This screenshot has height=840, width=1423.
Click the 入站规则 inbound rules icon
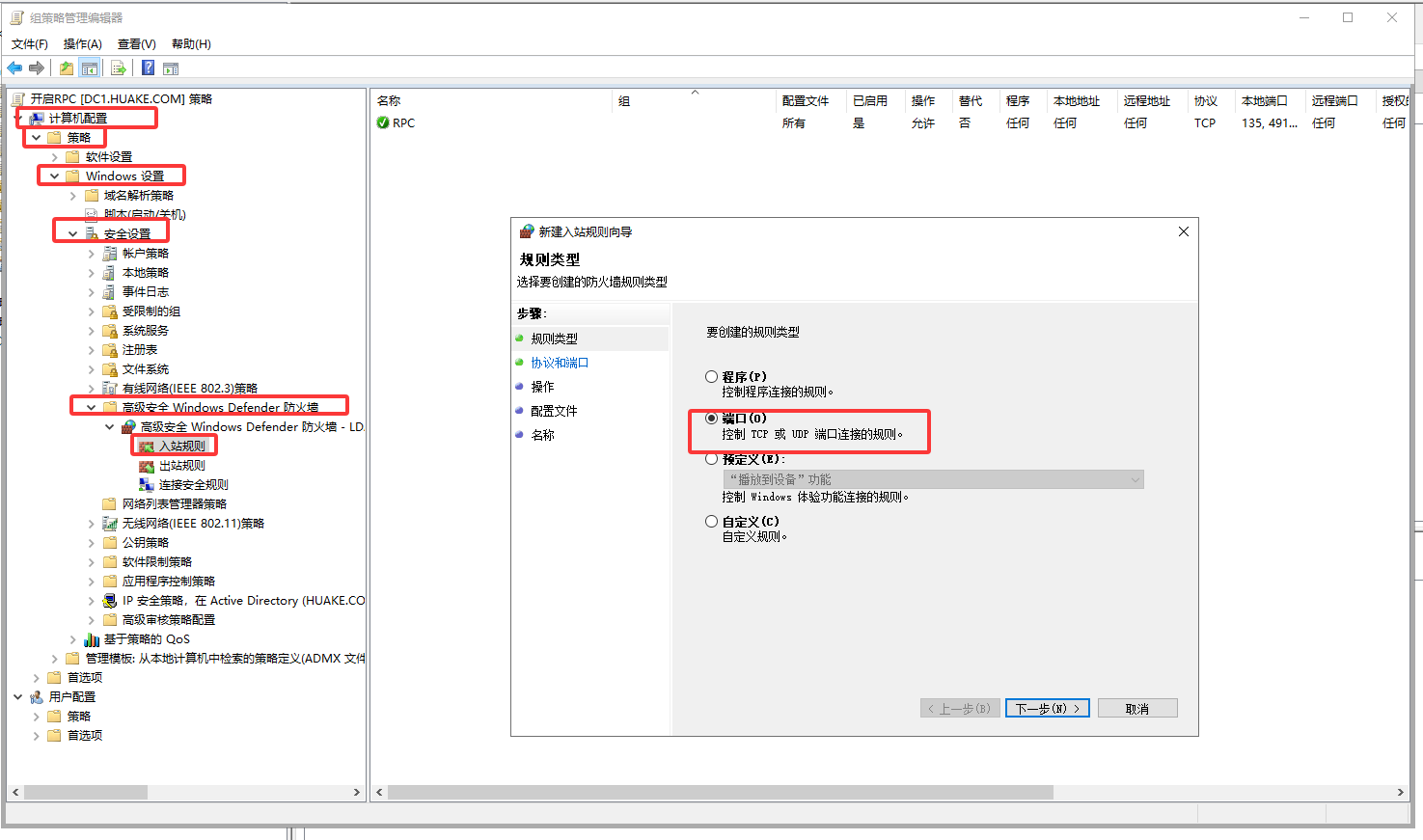tap(147, 447)
